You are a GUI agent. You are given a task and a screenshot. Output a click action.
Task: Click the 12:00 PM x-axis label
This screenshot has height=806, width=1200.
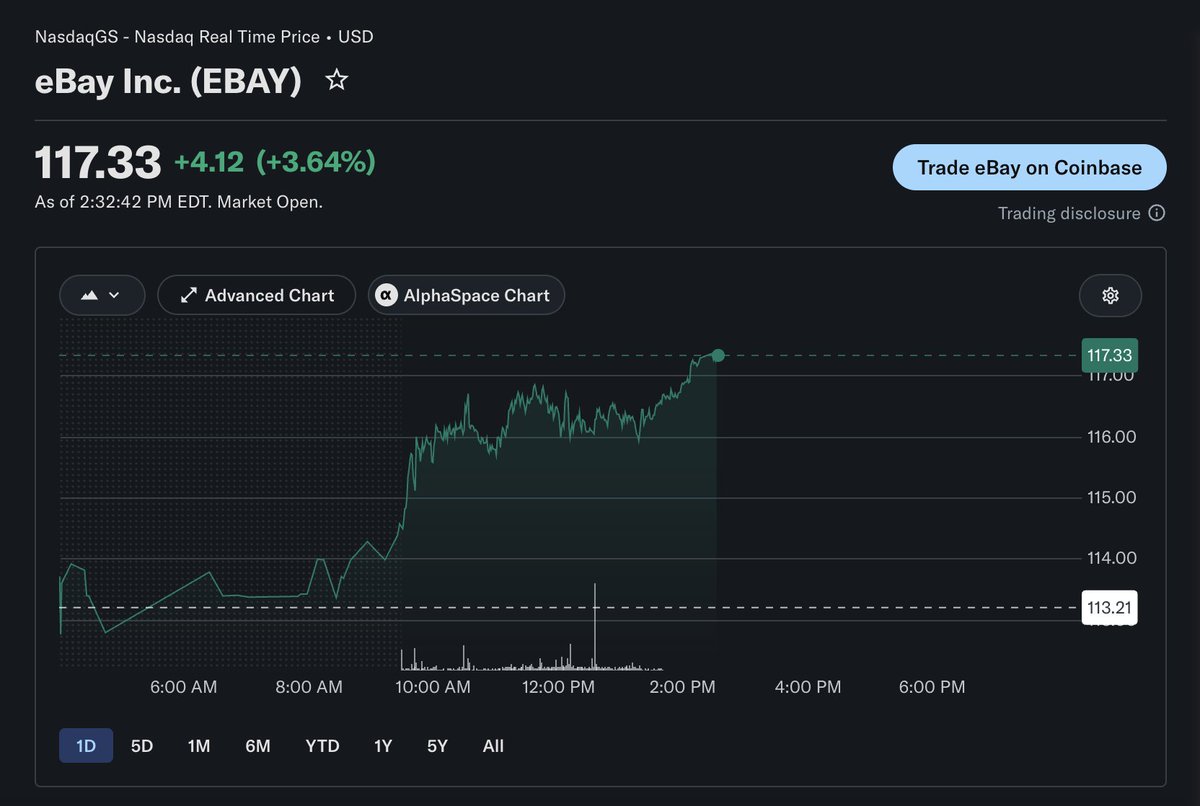tap(558, 687)
